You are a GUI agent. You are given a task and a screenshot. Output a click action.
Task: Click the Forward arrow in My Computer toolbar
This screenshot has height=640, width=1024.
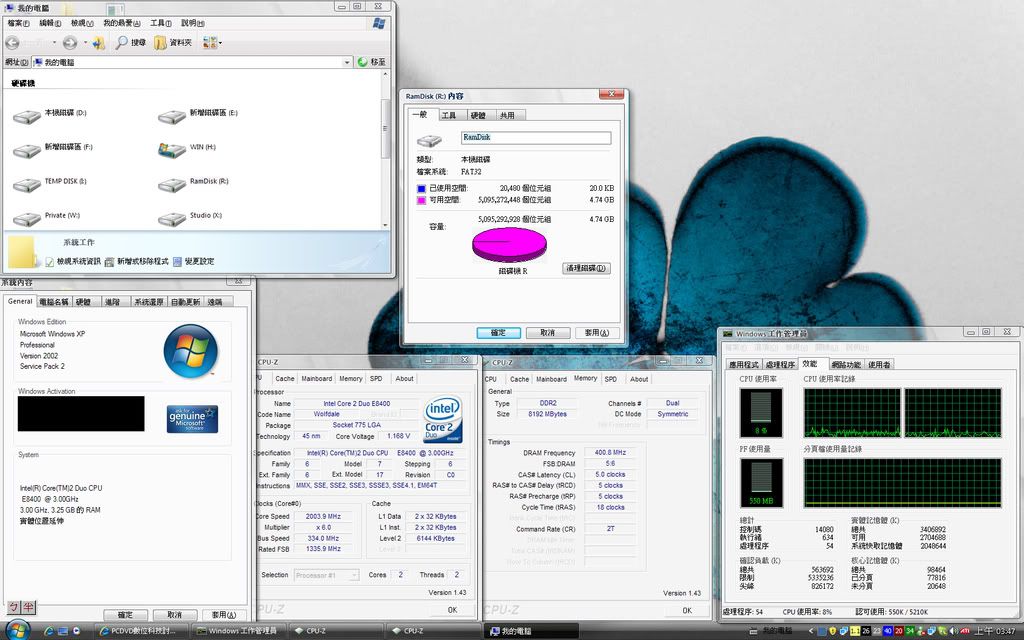(x=70, y=43)
